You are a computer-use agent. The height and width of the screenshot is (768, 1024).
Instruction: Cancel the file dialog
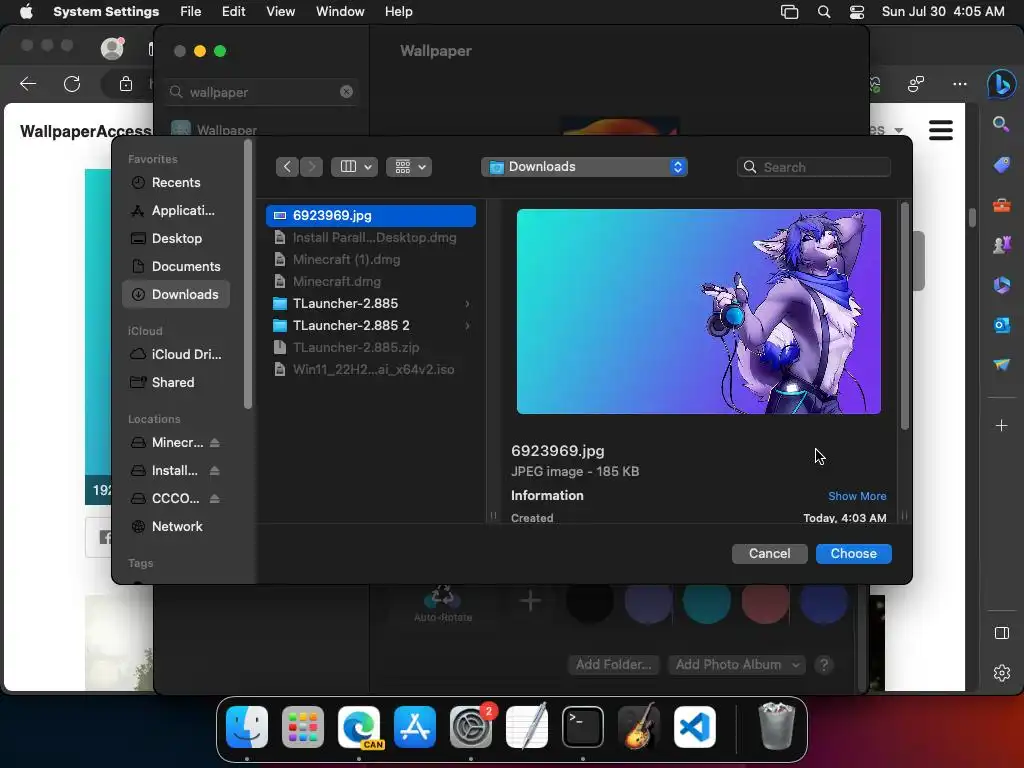(769, 554)
